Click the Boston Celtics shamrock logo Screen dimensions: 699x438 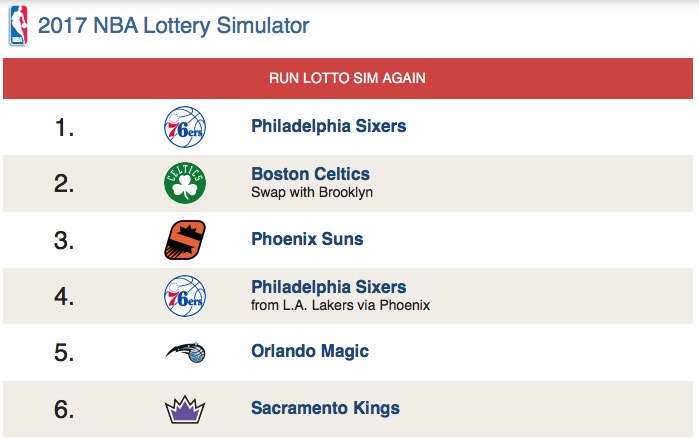click(x=184, y=183)
